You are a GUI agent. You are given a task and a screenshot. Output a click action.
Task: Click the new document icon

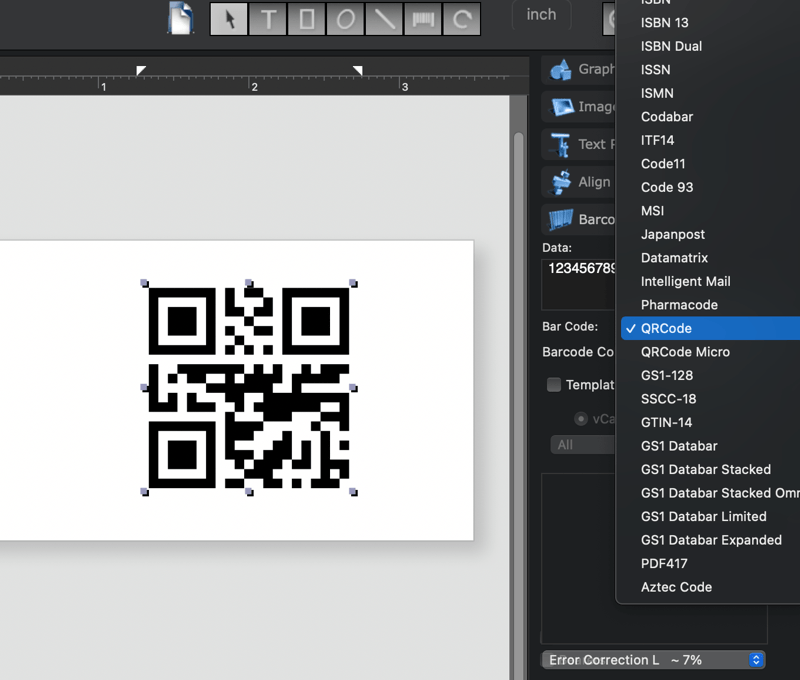(180, 15)
